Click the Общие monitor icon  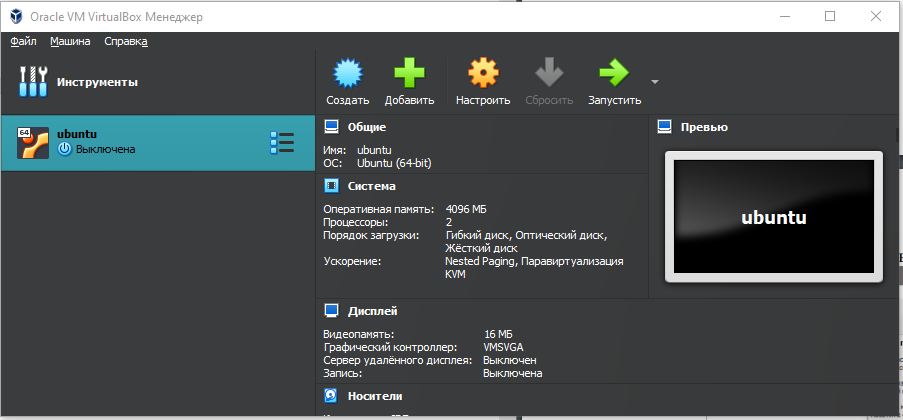[x=331, y=127]
